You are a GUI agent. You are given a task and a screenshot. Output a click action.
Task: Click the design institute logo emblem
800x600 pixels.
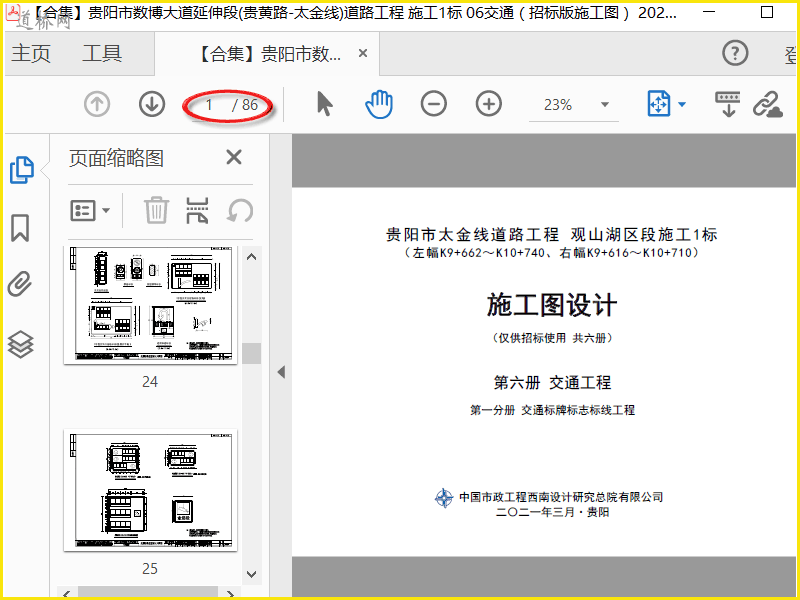tap(444, 498)
